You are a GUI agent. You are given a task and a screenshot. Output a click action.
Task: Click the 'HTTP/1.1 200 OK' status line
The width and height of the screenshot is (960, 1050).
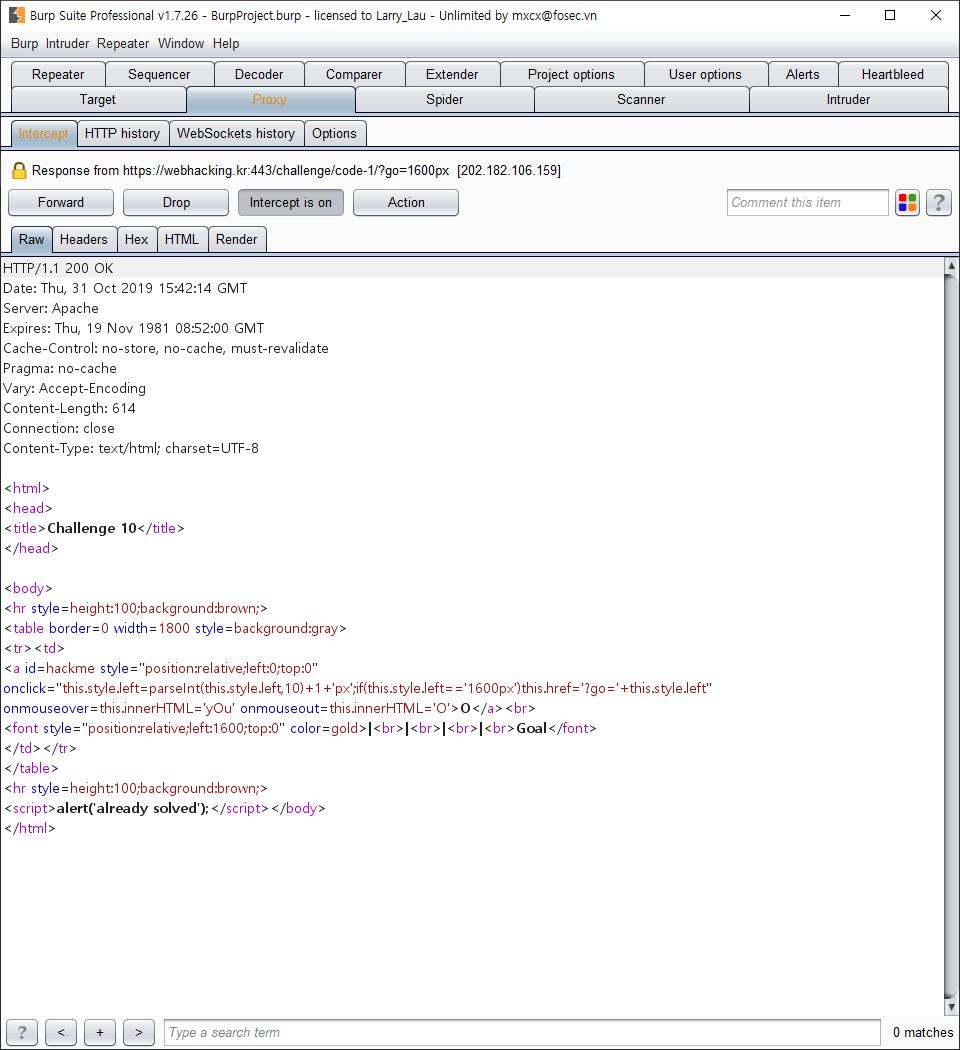(58, 269)
